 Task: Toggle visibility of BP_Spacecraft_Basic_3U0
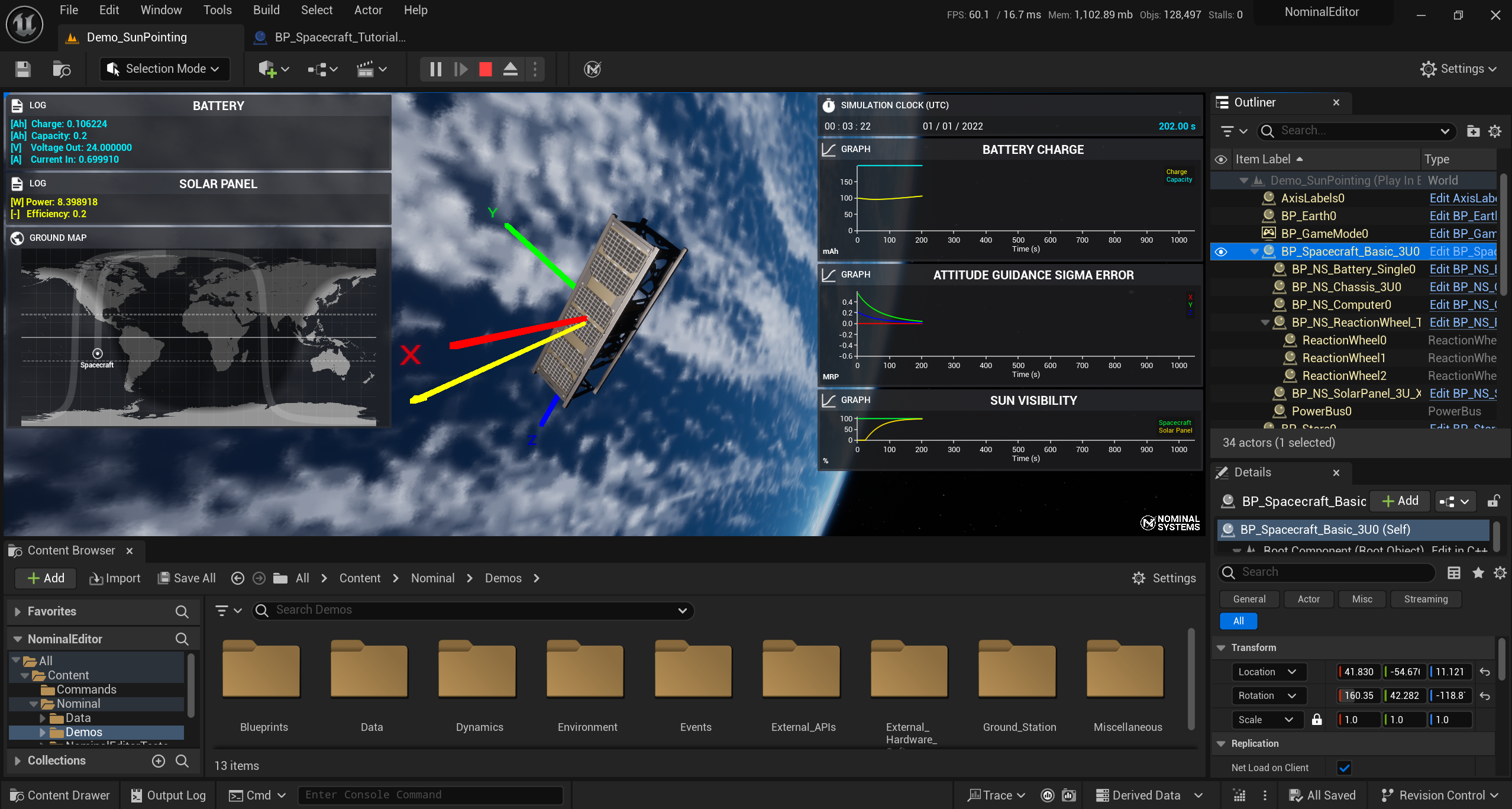pyautogui.click(x=1221, y=252)
